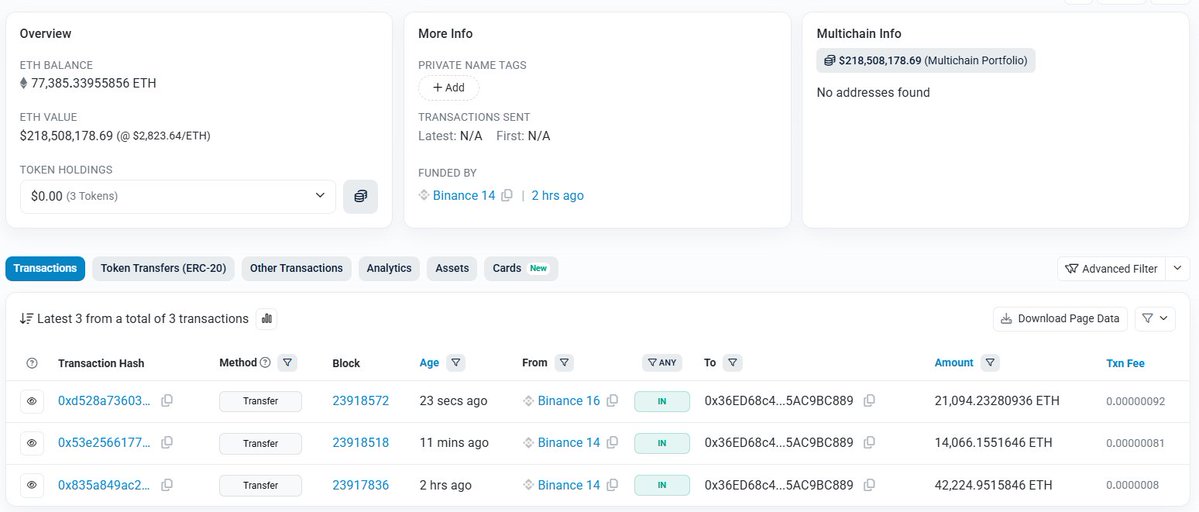Toggle the ANY direction filter
The height and width of the screenshot is (512, 1199).
pyautogui.click(x=662, y=363)
